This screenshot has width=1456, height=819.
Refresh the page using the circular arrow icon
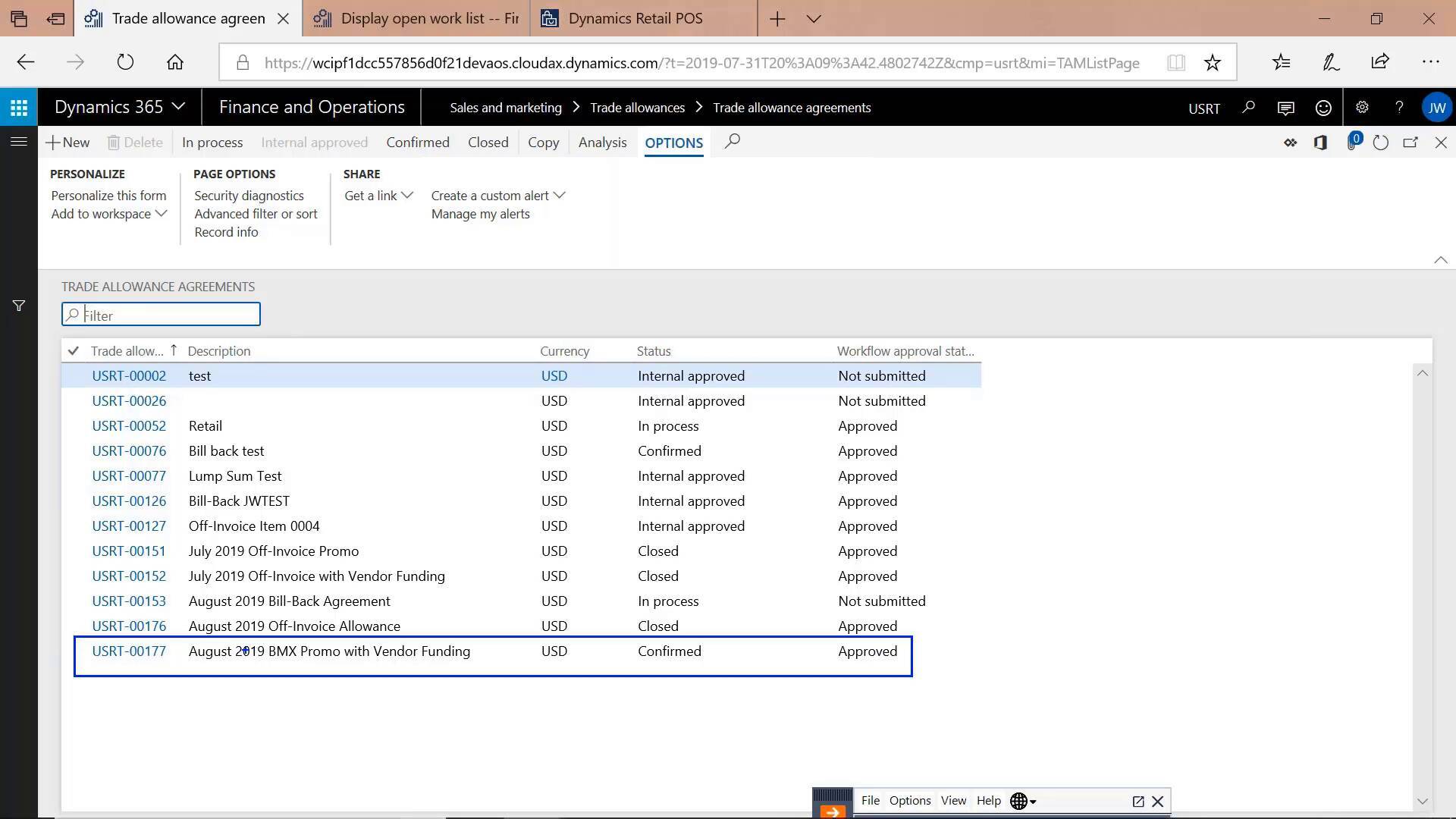(1380, 143)
